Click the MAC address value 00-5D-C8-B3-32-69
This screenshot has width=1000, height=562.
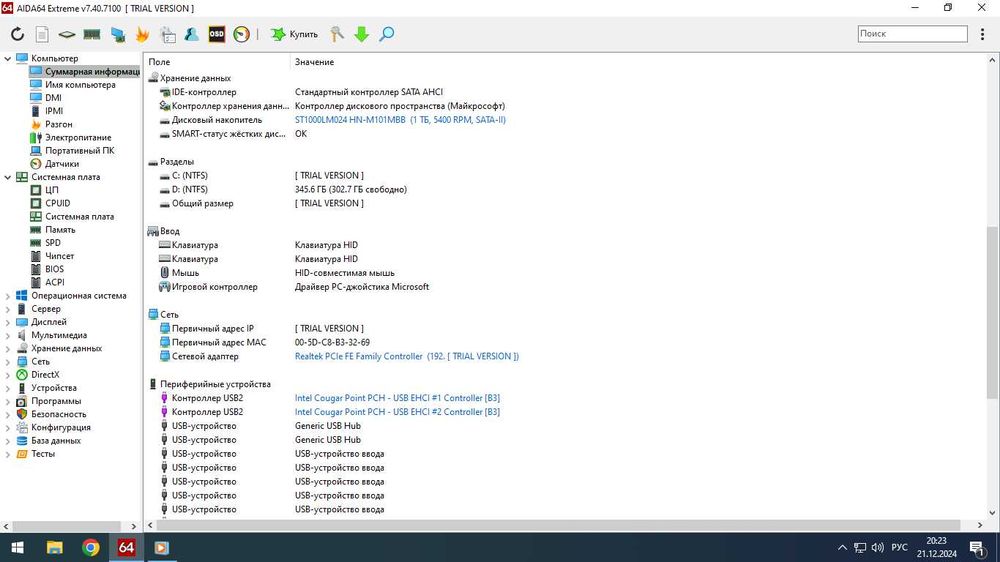(332, 343)
